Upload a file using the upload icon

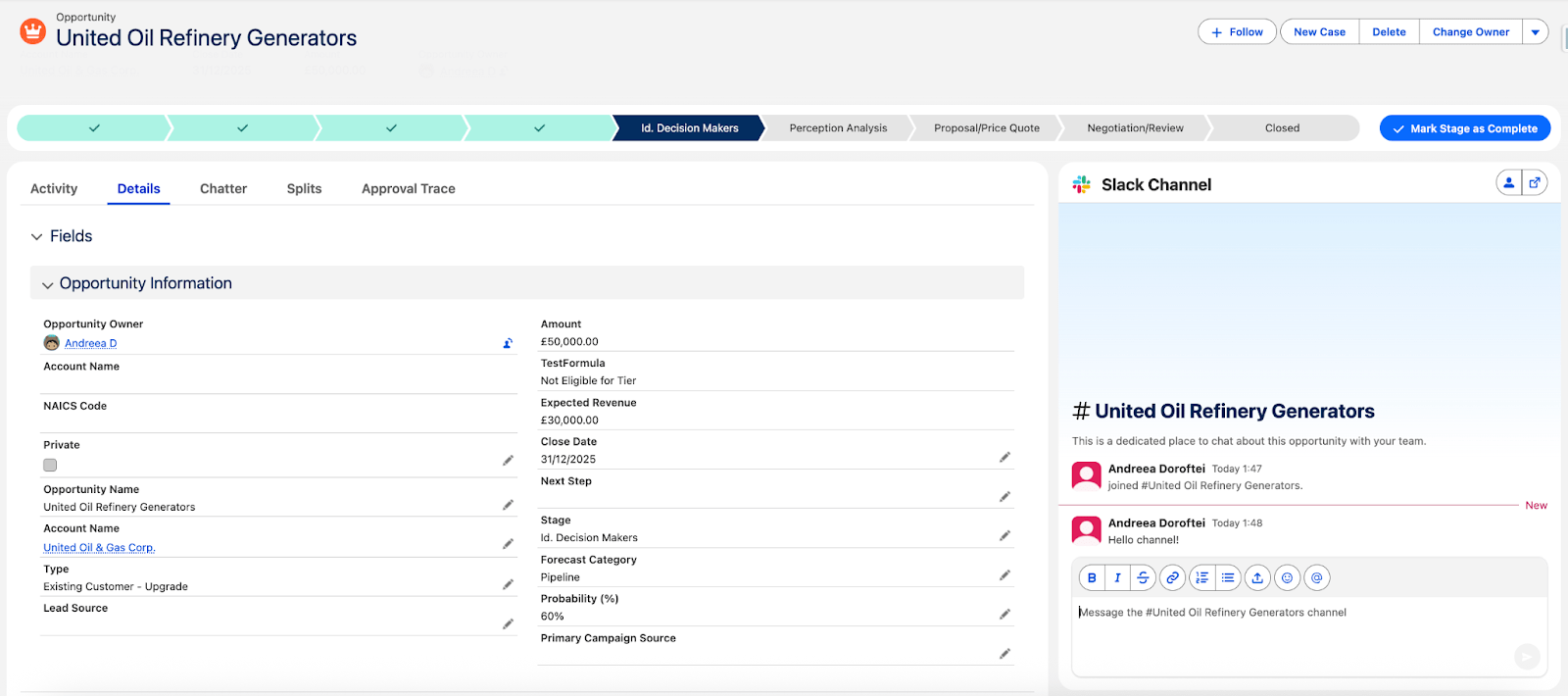click(1257, 578)
